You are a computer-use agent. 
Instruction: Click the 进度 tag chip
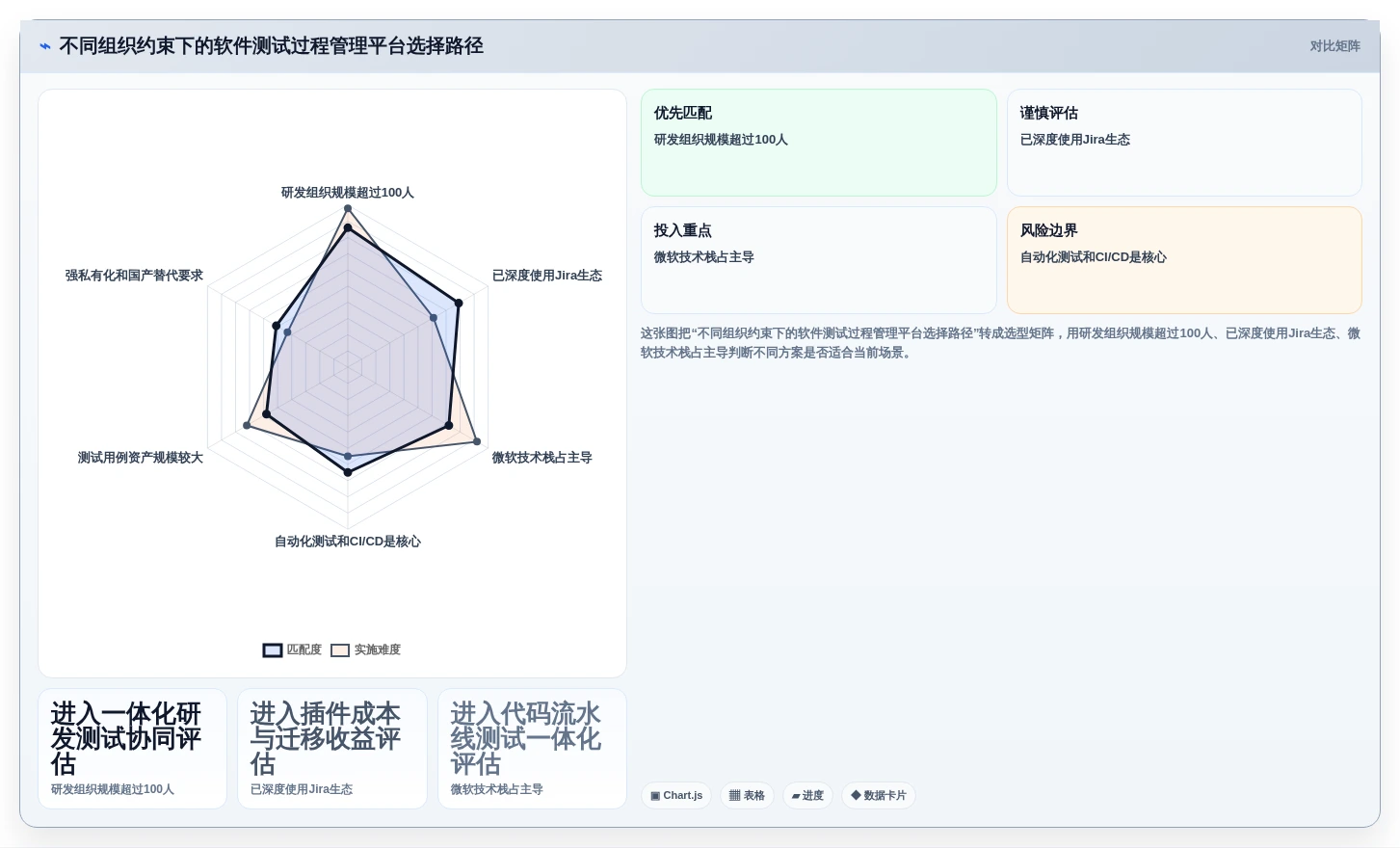pos(807,795)
